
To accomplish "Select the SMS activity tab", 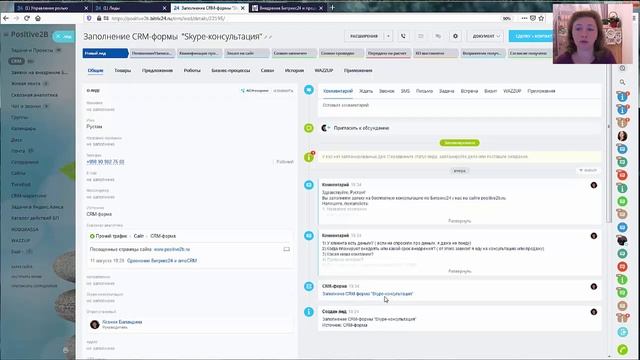I will coord(405,91).
